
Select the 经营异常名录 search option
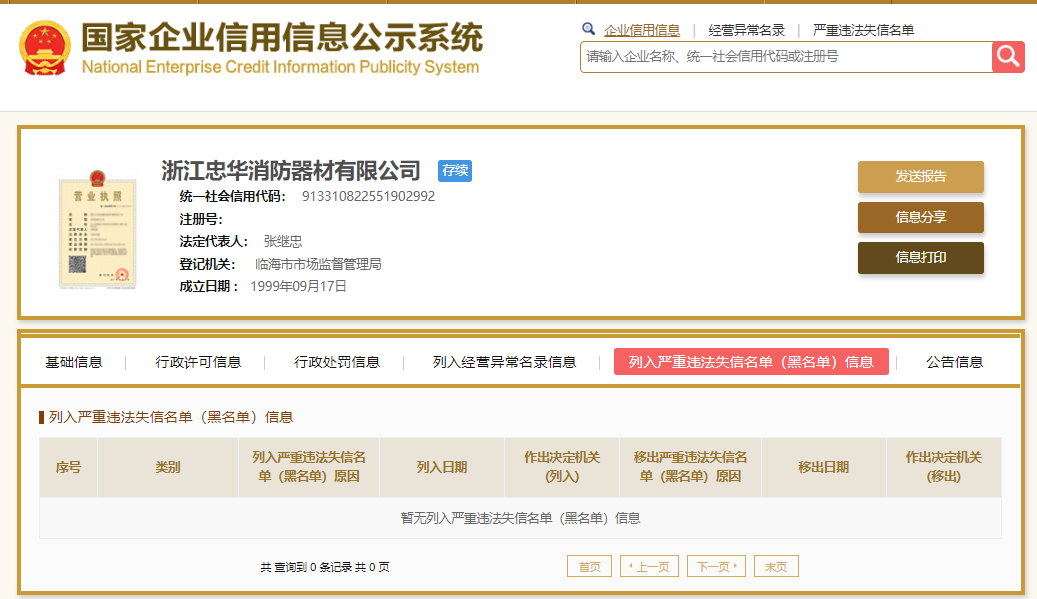point(746,30)
